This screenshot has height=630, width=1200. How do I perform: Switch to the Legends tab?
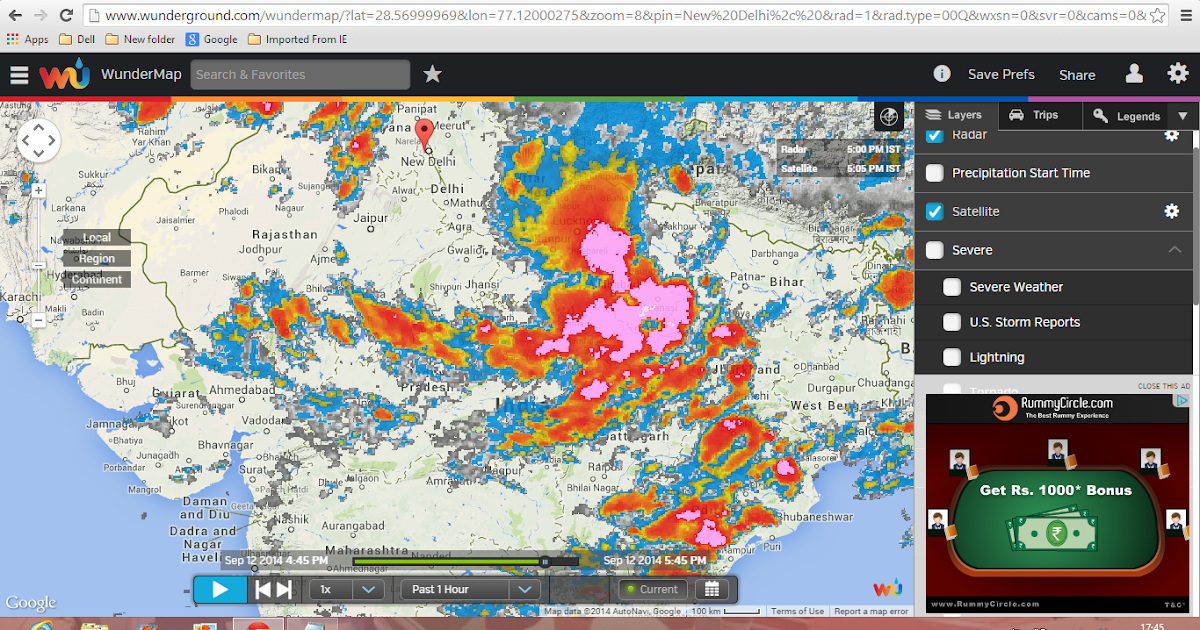[x=1127, y=116]
